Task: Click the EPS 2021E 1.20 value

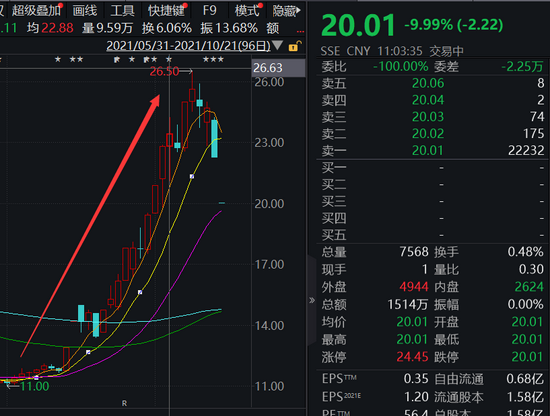Action: [x=416, y=397]
